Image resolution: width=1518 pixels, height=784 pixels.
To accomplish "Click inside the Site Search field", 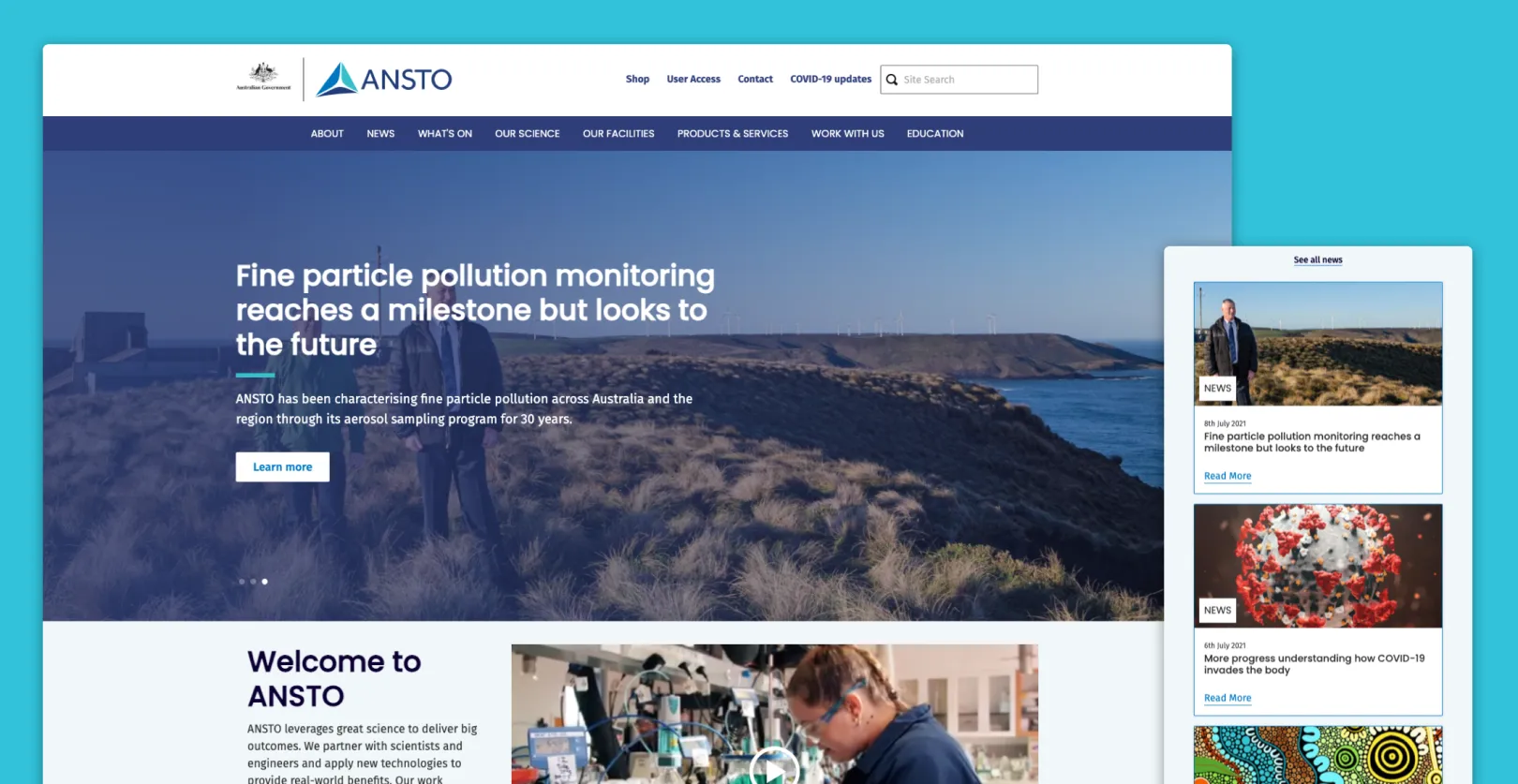I will 967,80.
